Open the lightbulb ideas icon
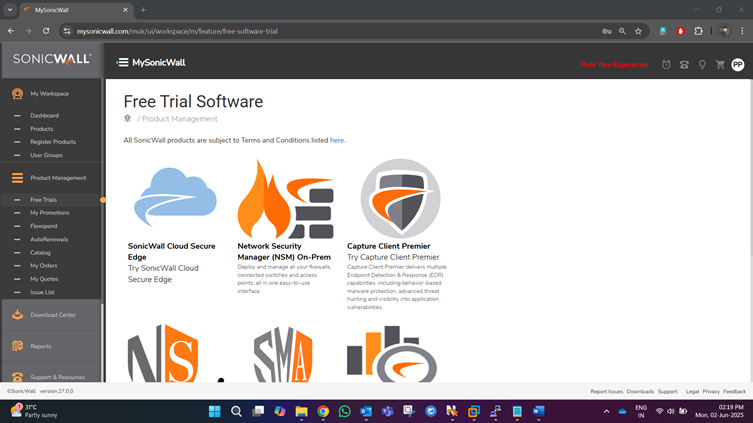The image size is (753, 423). (702, 65)
